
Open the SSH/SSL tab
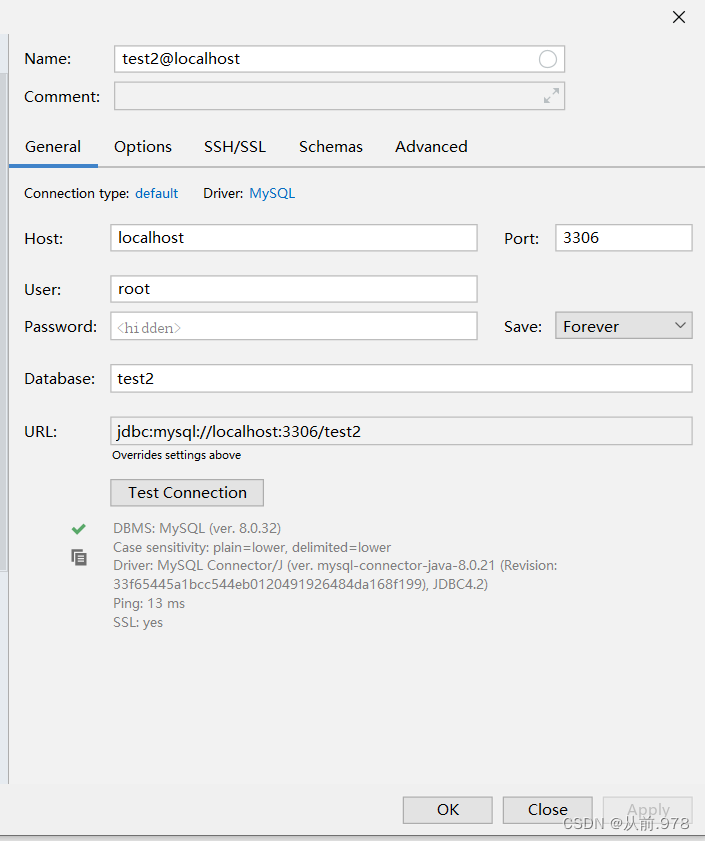click(x=234, y=147)
